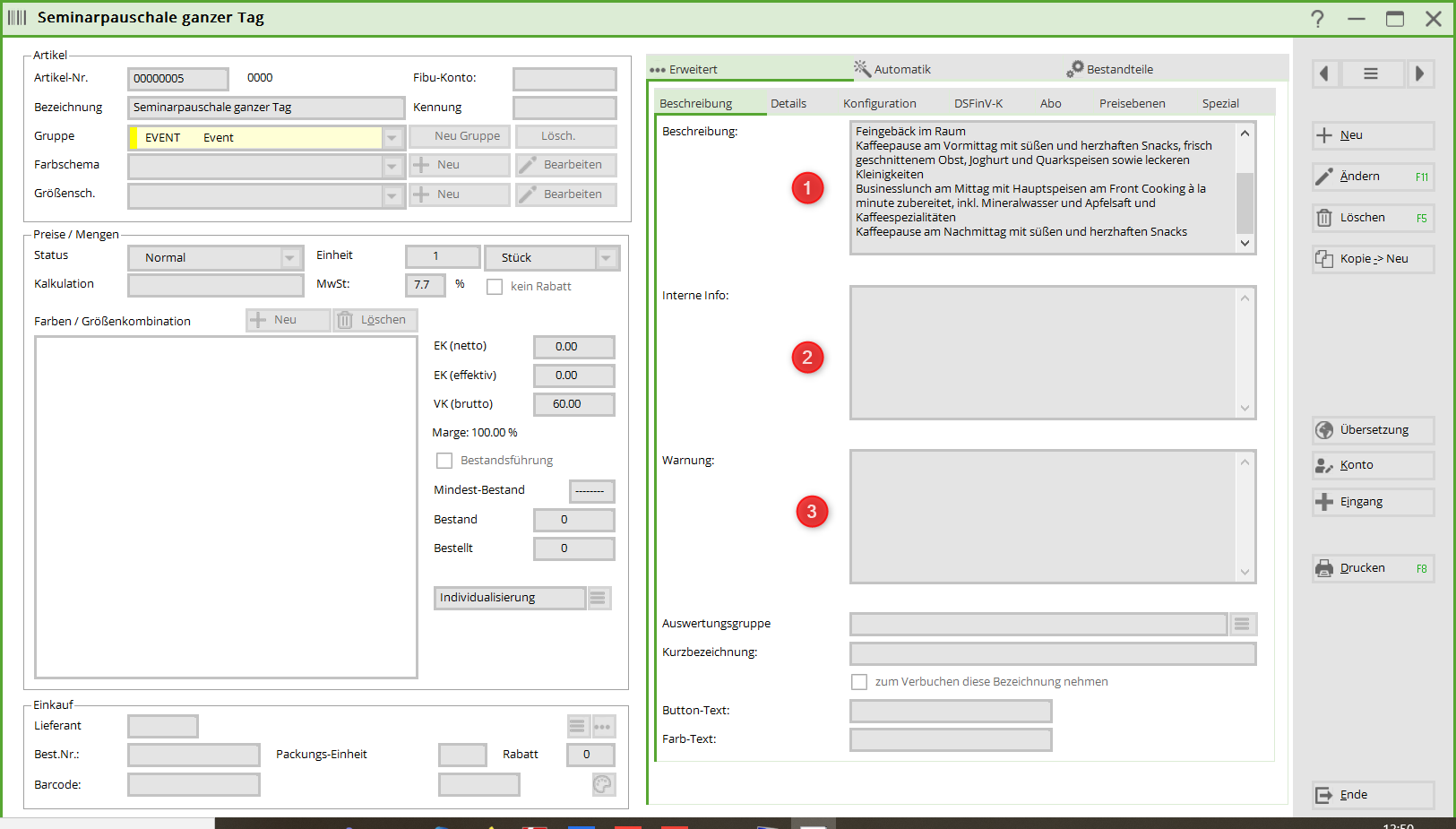Click the color palette icon near Rabatt
This screenshot has height=829, width=1456.
click(603, 785)
